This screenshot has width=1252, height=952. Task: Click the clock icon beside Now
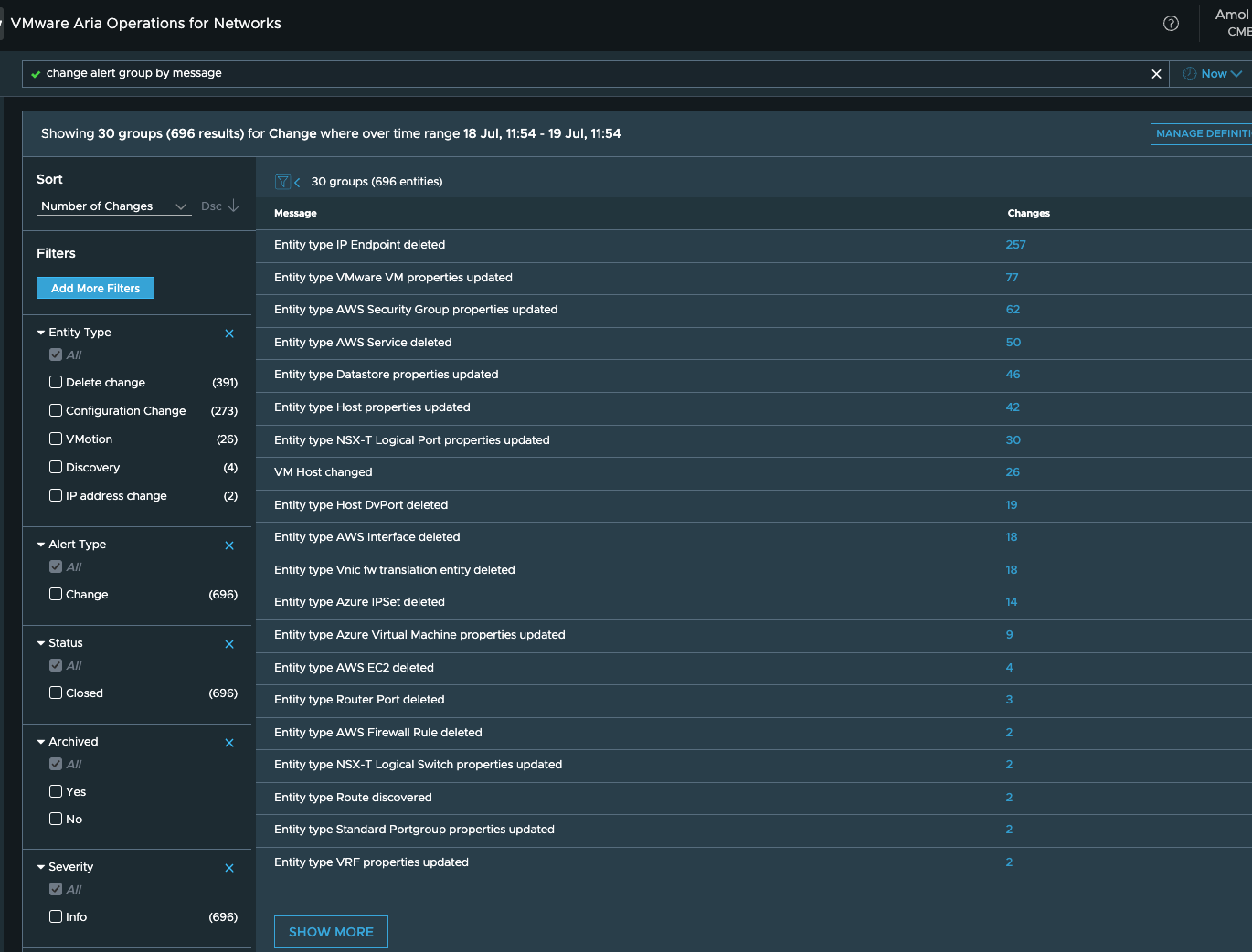pyautogui.click(x=1190, y=74)
